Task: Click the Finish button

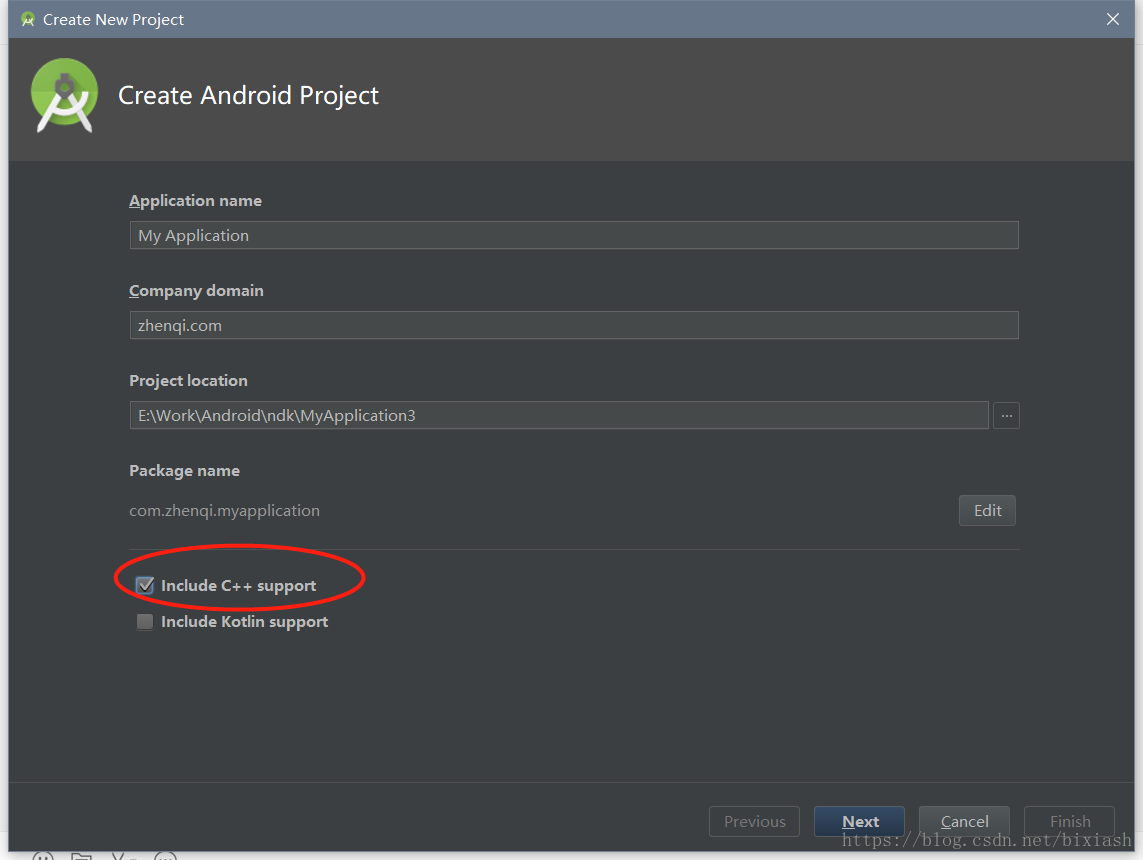Action: pos(1069,821)
